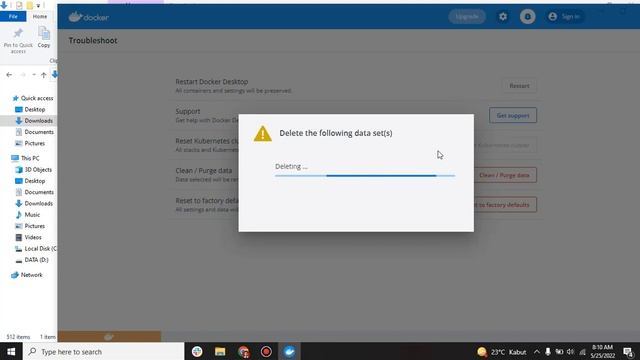Open weather widget showing 23°C

(x=502, y=351)
